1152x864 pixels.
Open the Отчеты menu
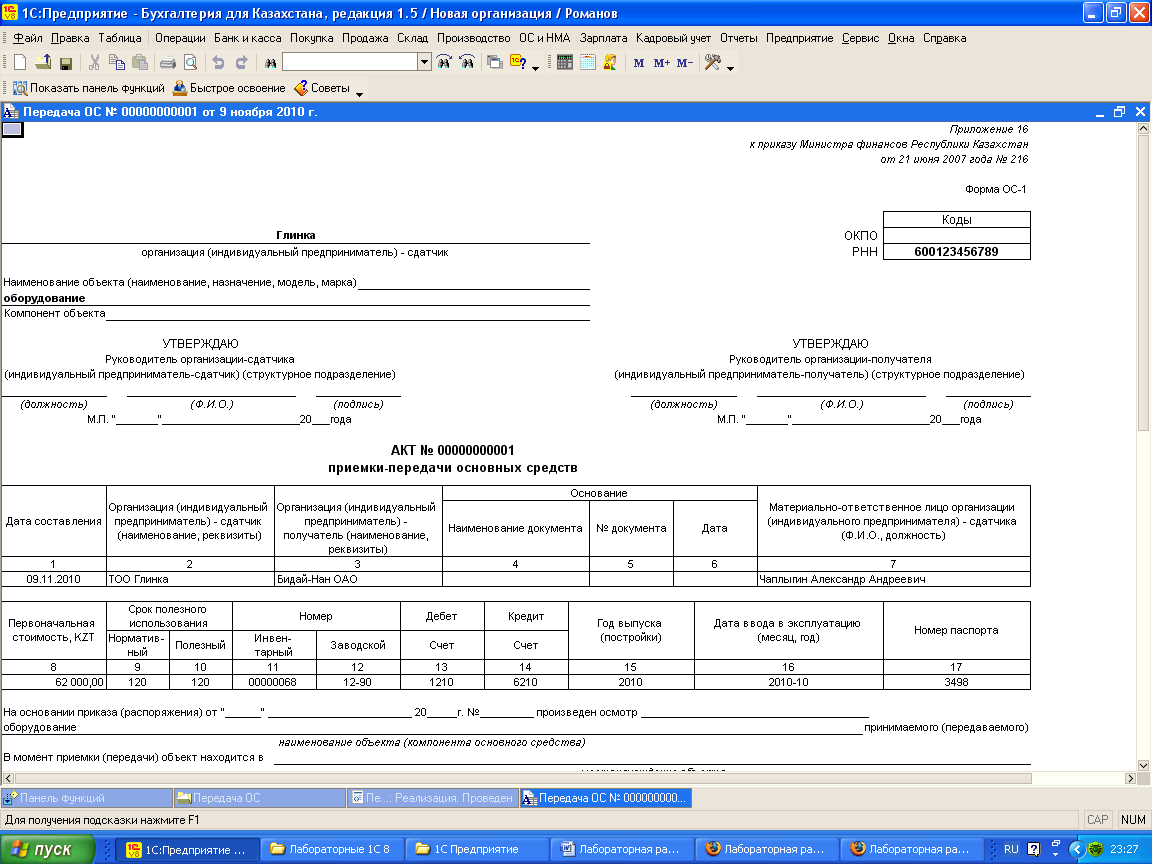tap(738, 38)
